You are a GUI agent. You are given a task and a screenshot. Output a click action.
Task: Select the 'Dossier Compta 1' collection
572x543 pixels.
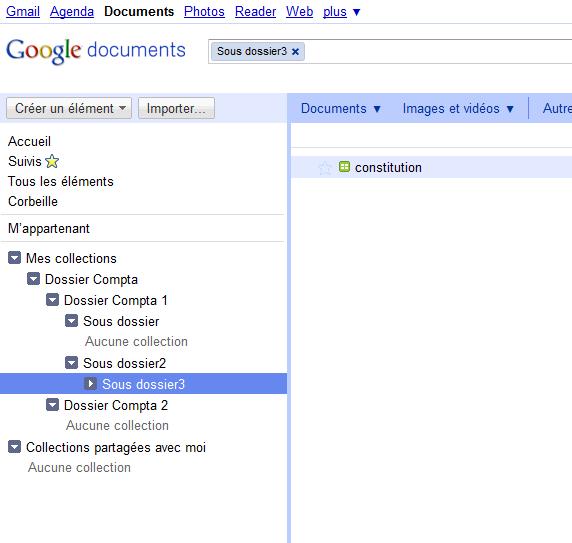click(116, 300)
